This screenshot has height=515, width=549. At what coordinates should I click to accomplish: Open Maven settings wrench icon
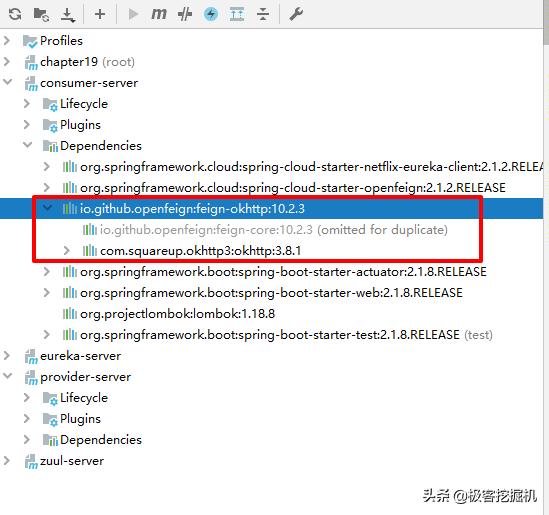pos(296,14)
